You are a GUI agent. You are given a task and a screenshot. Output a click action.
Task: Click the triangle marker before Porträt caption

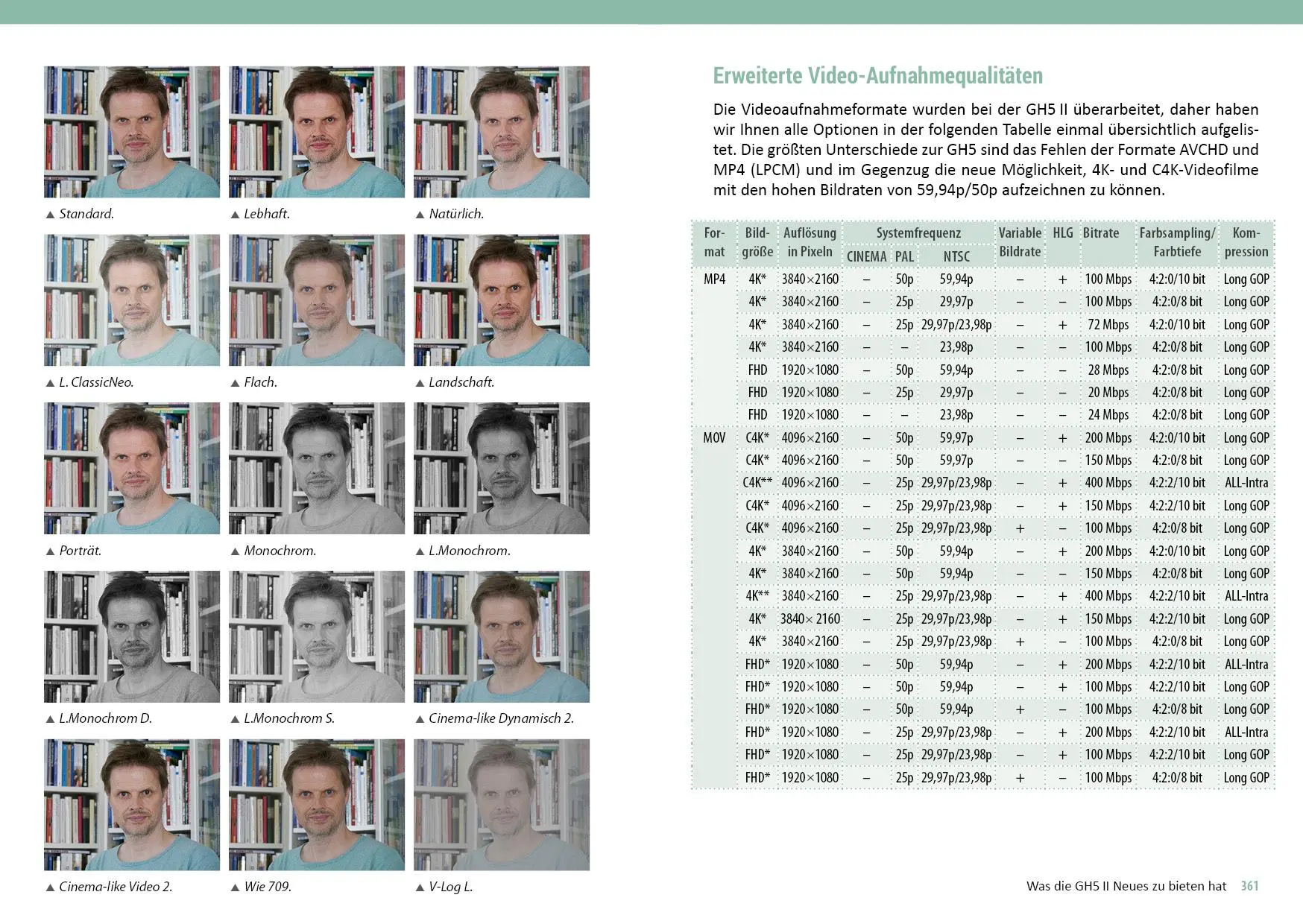pos(51,551)
